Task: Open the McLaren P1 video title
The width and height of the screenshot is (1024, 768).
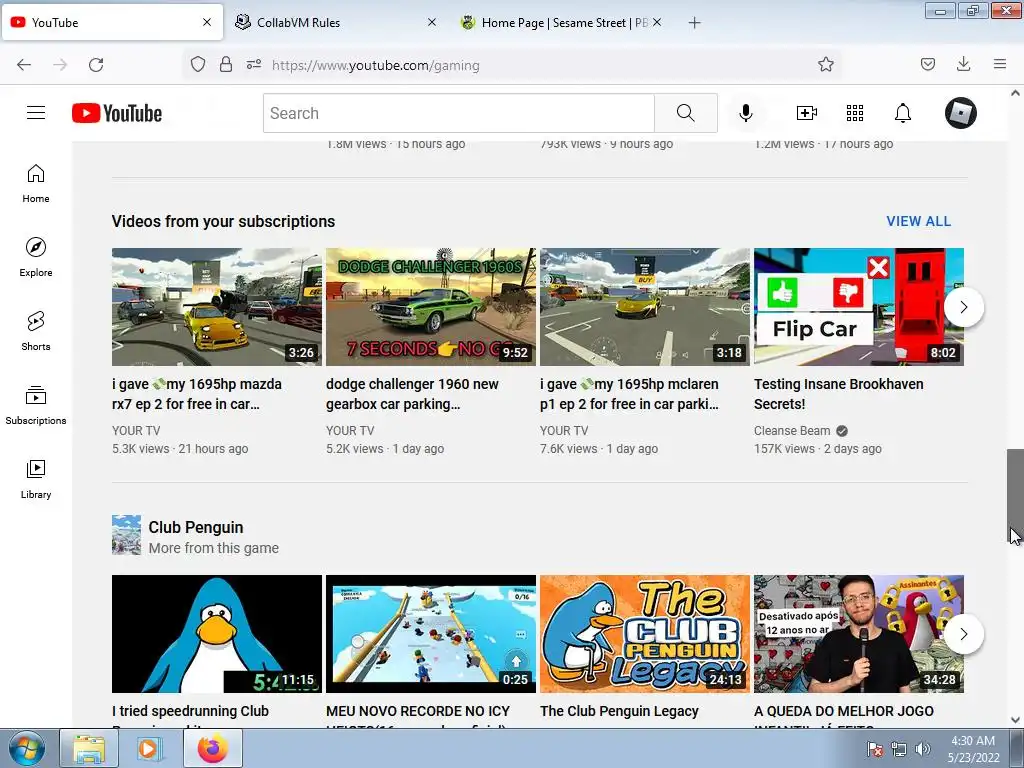Action: coord(630,394)
